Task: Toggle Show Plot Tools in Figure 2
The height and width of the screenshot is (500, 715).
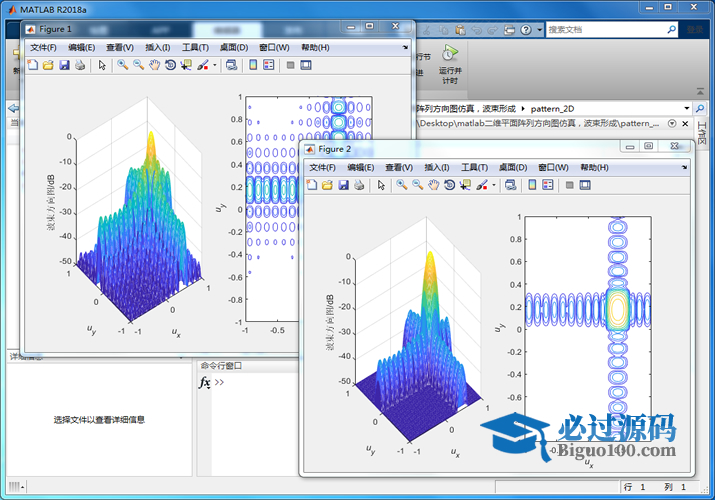Action: point(585,185)
